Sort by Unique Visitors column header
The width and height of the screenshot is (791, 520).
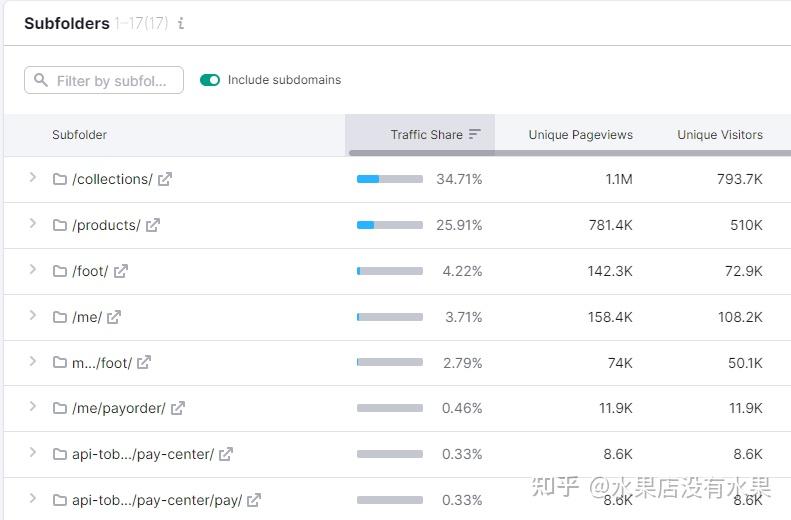(x=719, y=135)
